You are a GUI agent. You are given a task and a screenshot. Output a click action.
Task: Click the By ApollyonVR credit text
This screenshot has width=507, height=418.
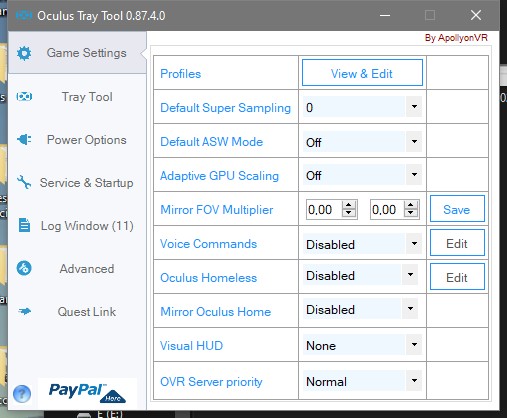(x=456, y=38)
